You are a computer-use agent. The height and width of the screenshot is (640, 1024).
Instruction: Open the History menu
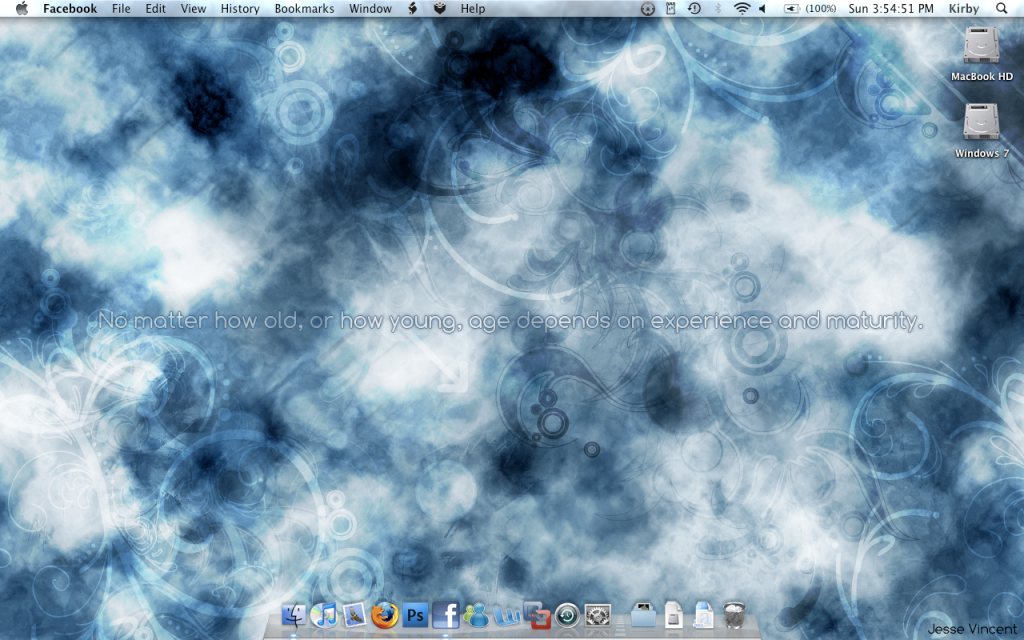coord(240,8)
